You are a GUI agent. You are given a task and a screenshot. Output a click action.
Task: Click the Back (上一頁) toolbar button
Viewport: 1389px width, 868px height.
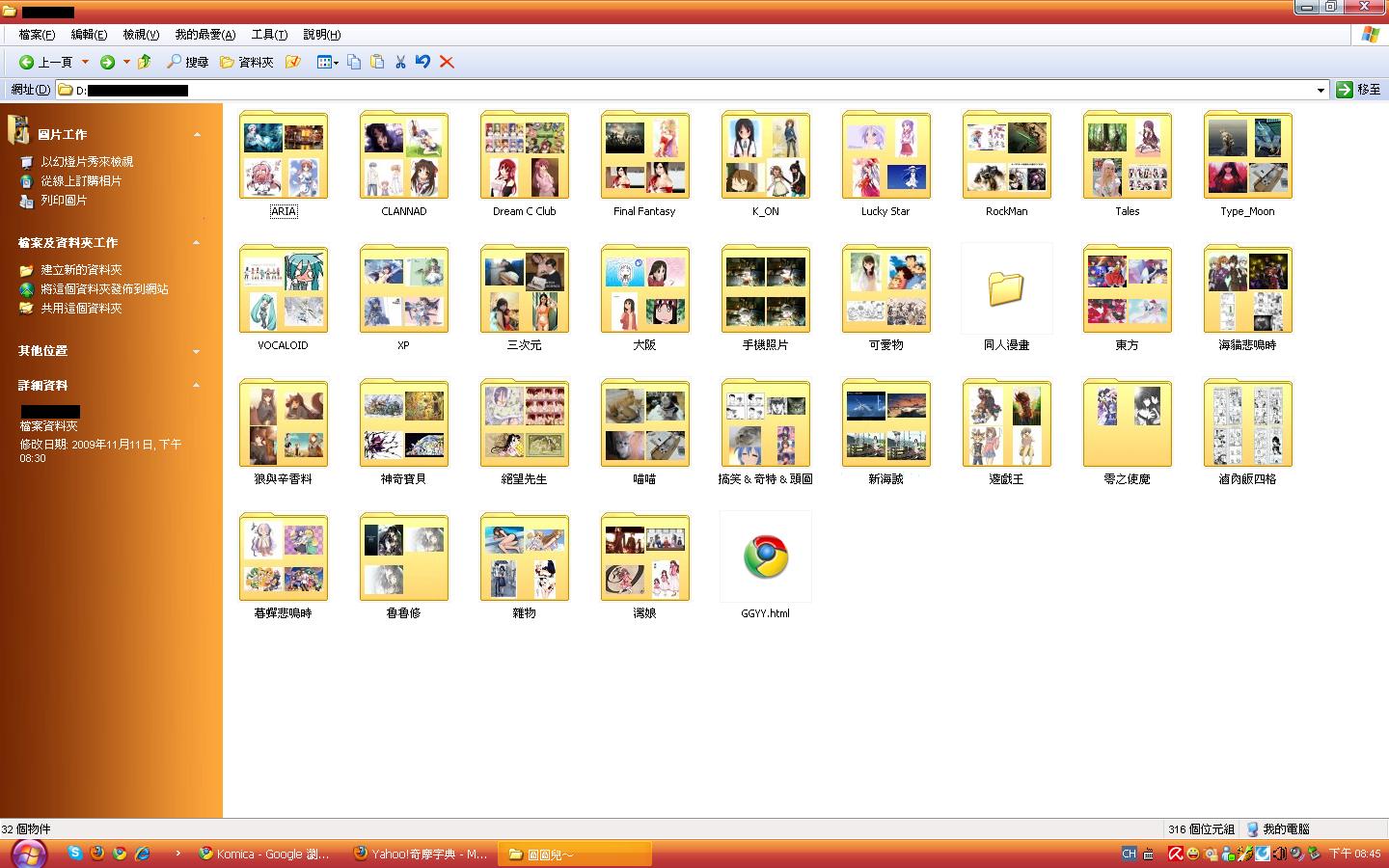[x=45, y=62]
